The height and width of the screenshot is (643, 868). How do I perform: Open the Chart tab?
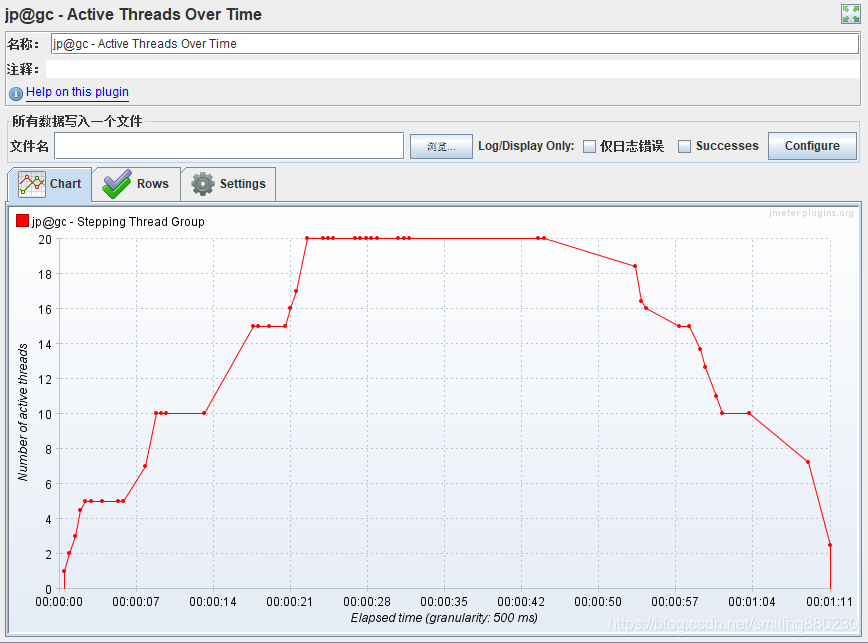(50, 184)
